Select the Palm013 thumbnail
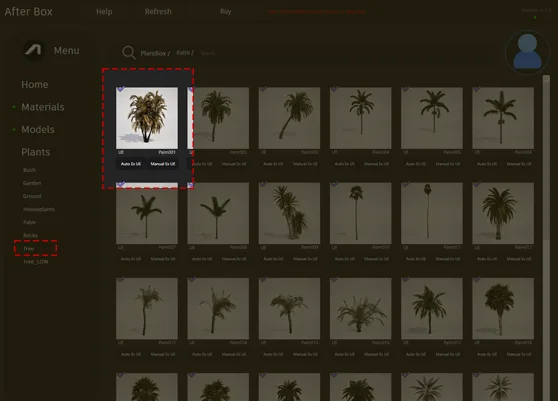 pyautogui.click(x=147, y=308)
